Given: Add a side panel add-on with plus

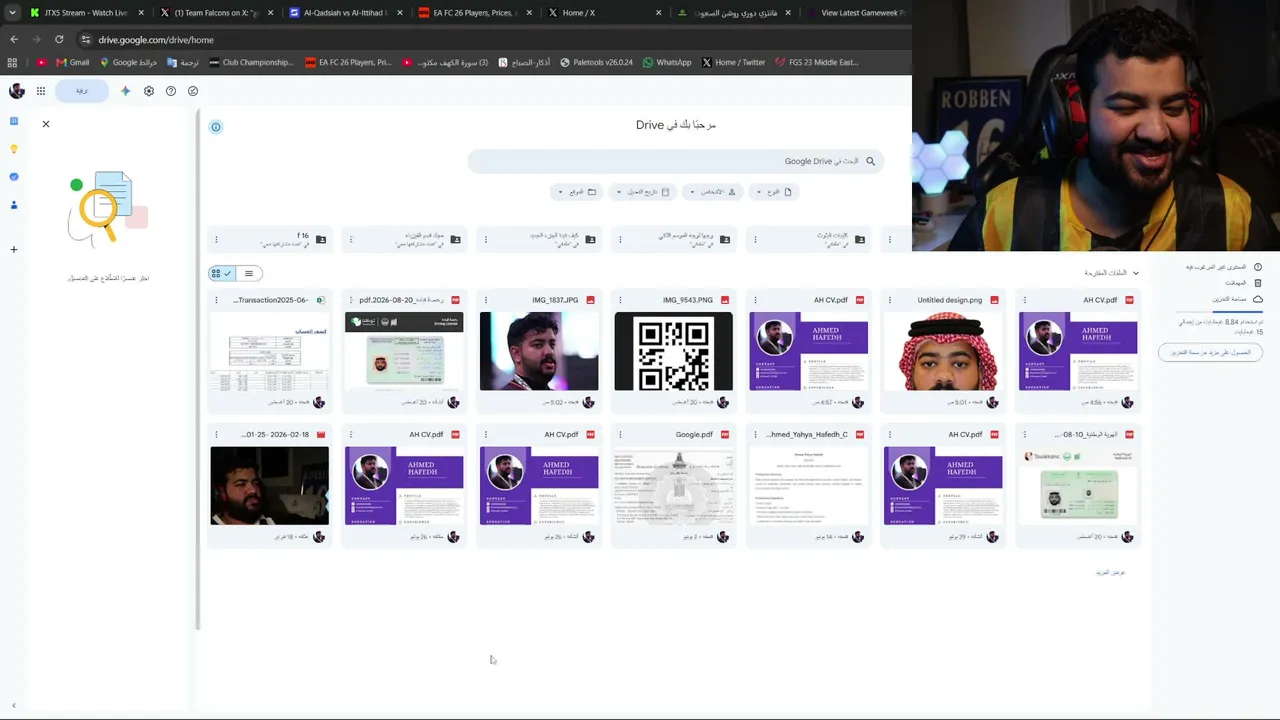Looking at the screenshot, I should coord(14,249).
